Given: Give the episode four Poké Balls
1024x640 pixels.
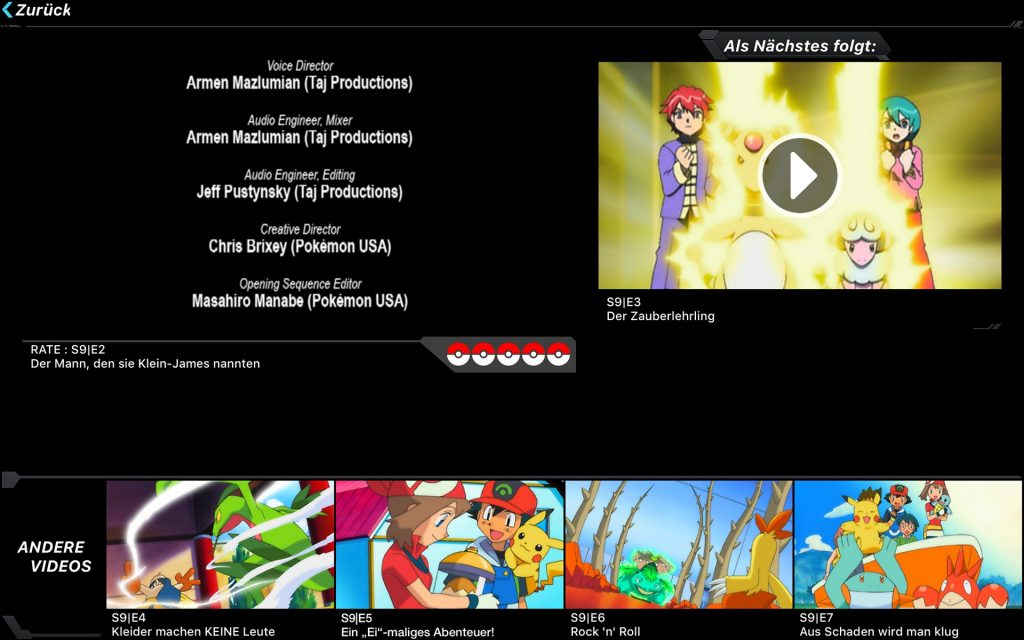Looking at the screenshot, I should (x=533, y=354).
